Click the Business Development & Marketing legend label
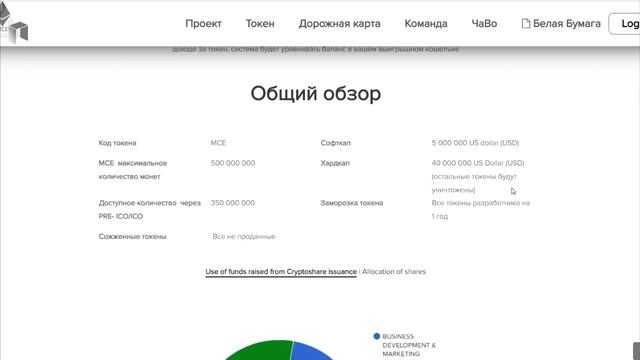 pos(409,345)
